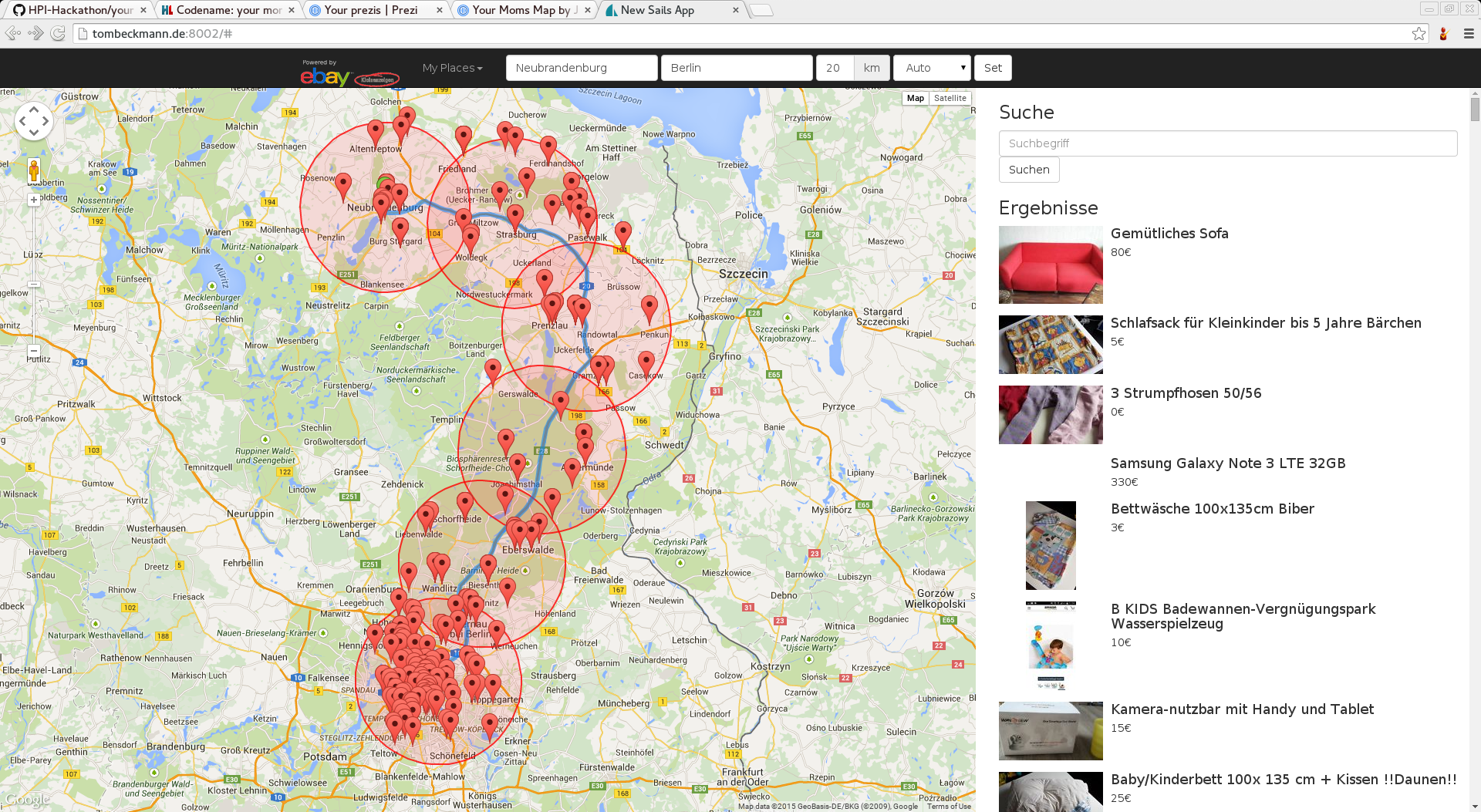Open the 3 Strumpfhosen 50/56 listing

(x=1186, y=393)
